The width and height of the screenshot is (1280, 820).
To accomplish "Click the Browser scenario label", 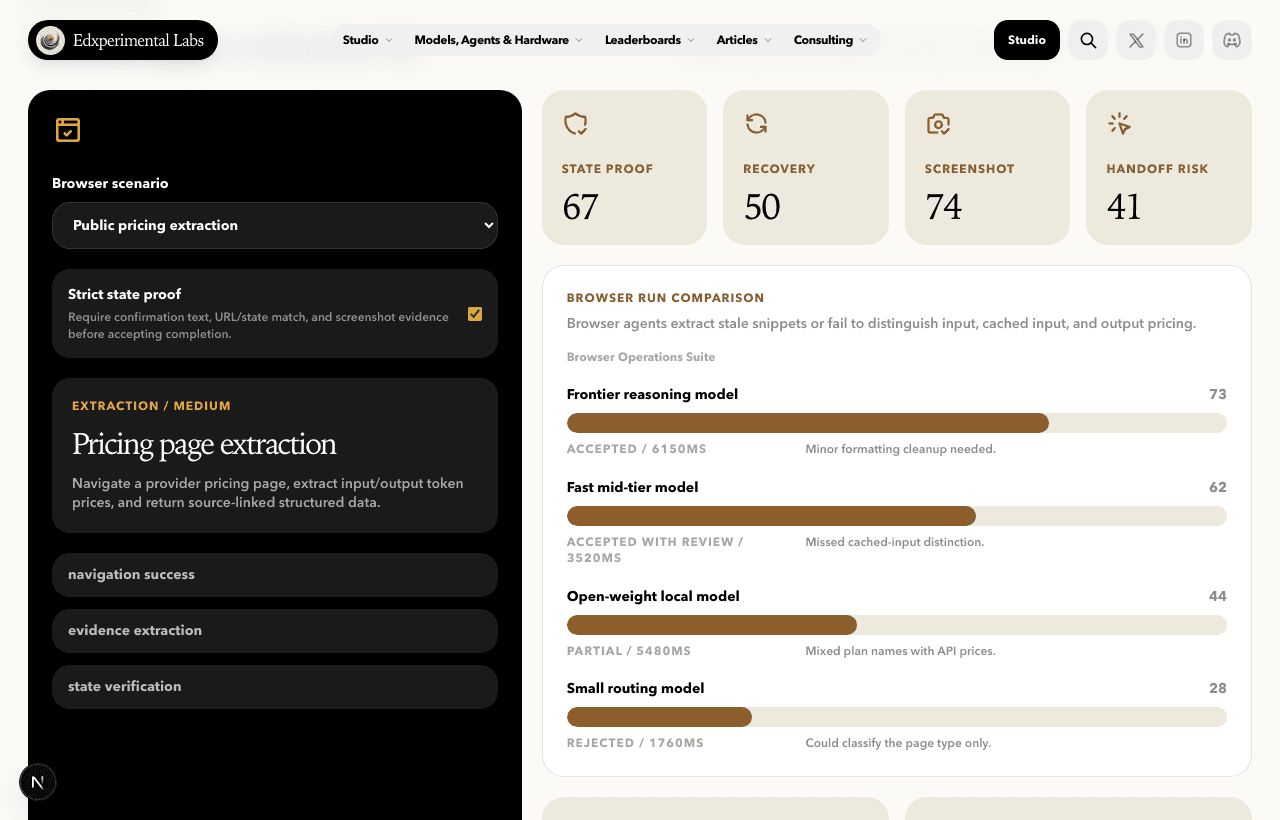I will (x=110, y=183).
